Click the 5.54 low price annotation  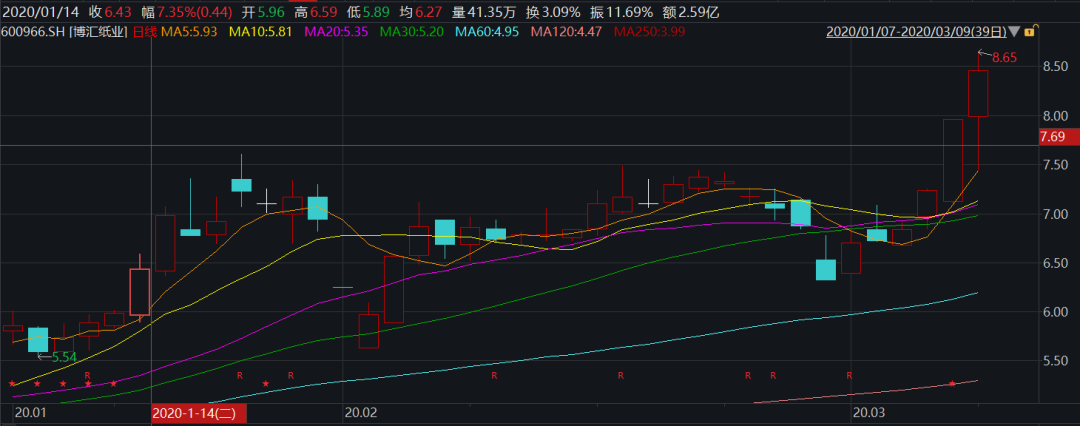pos(63,357)
